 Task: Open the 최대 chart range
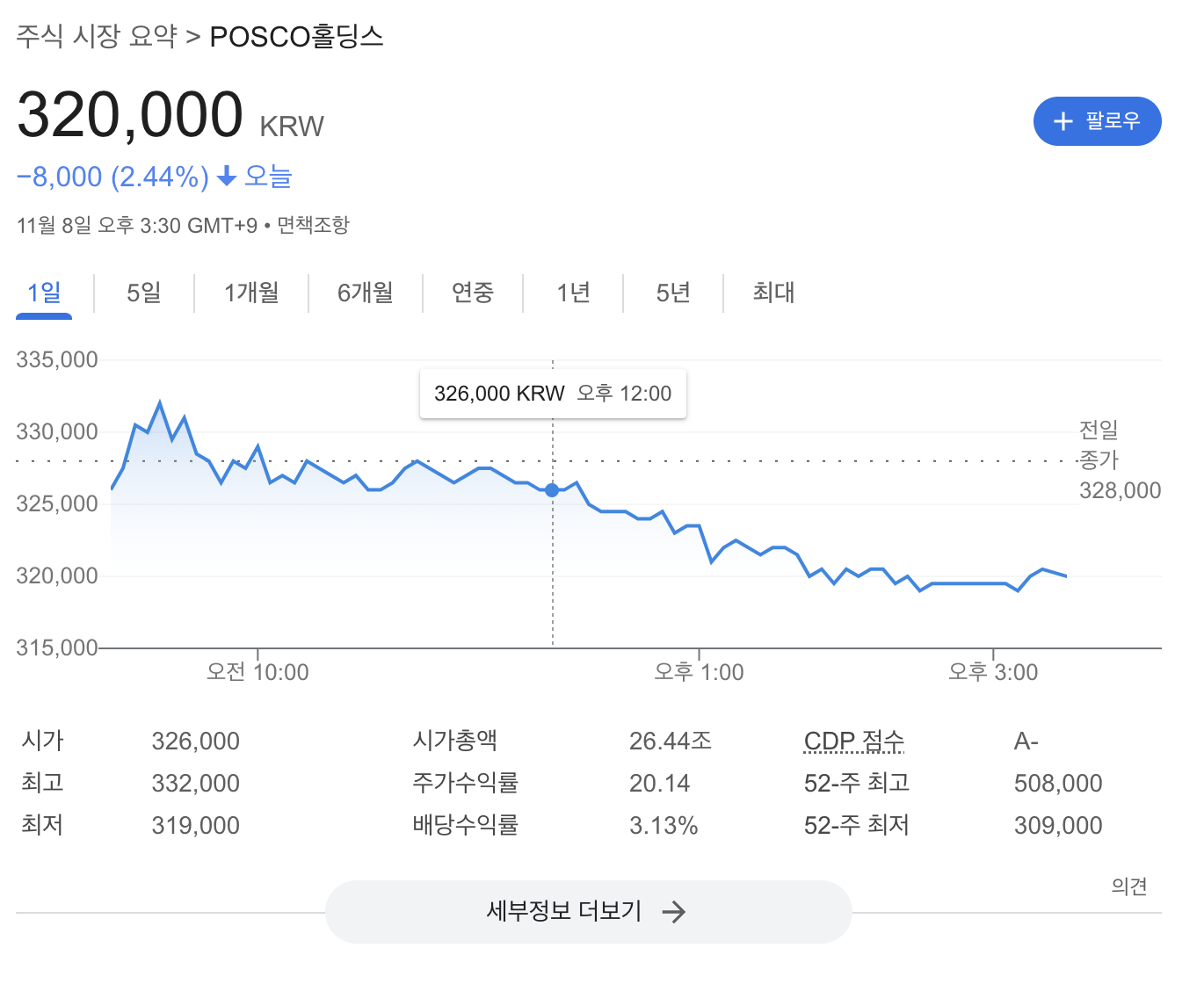(772, 293)
